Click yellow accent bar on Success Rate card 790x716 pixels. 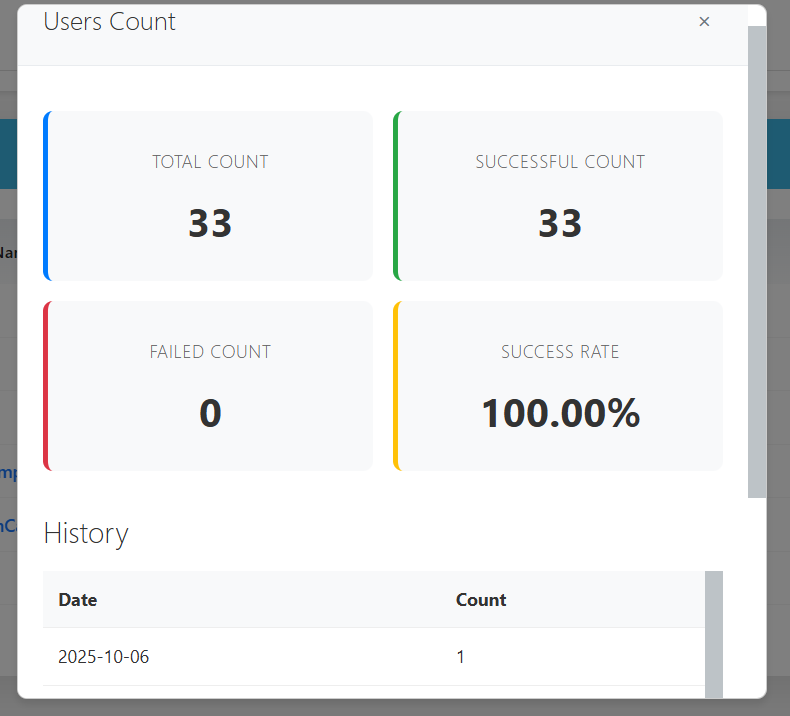click(396, 386)
